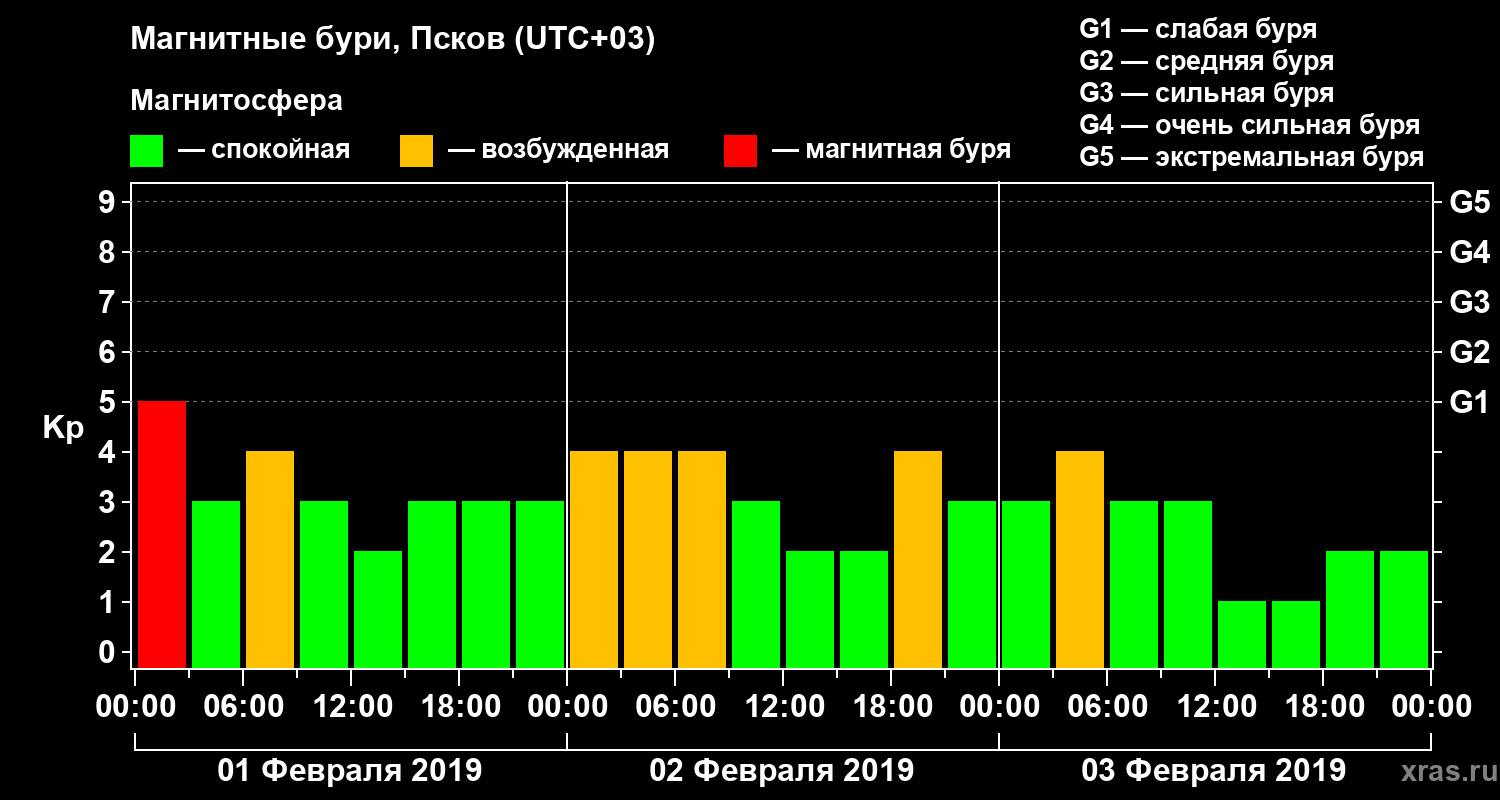1500x800 pixels.
Task: Select the orange 03:00–06:00 bar on 03 Февраля
Action: (1080, 559)
